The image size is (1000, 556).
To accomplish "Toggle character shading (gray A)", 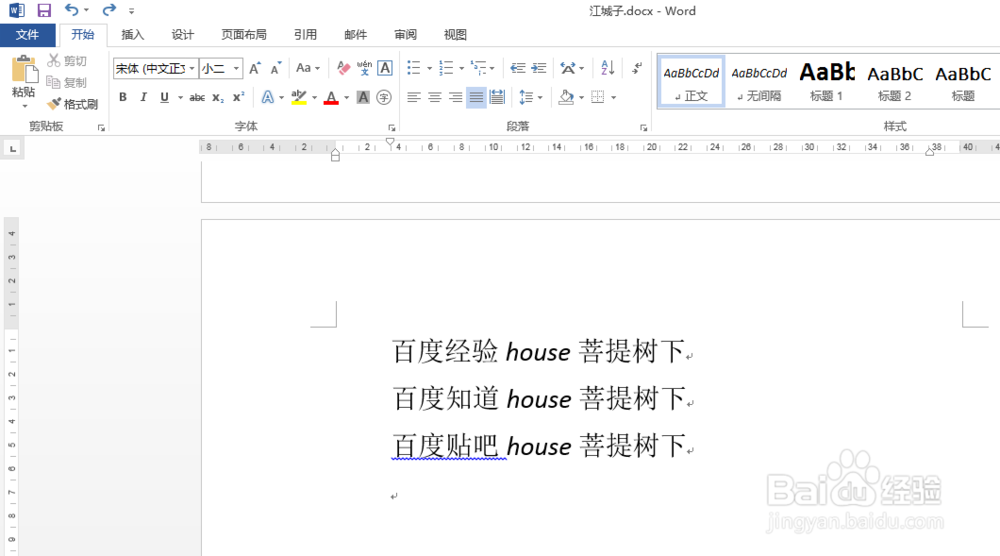I will pos(363,98).
